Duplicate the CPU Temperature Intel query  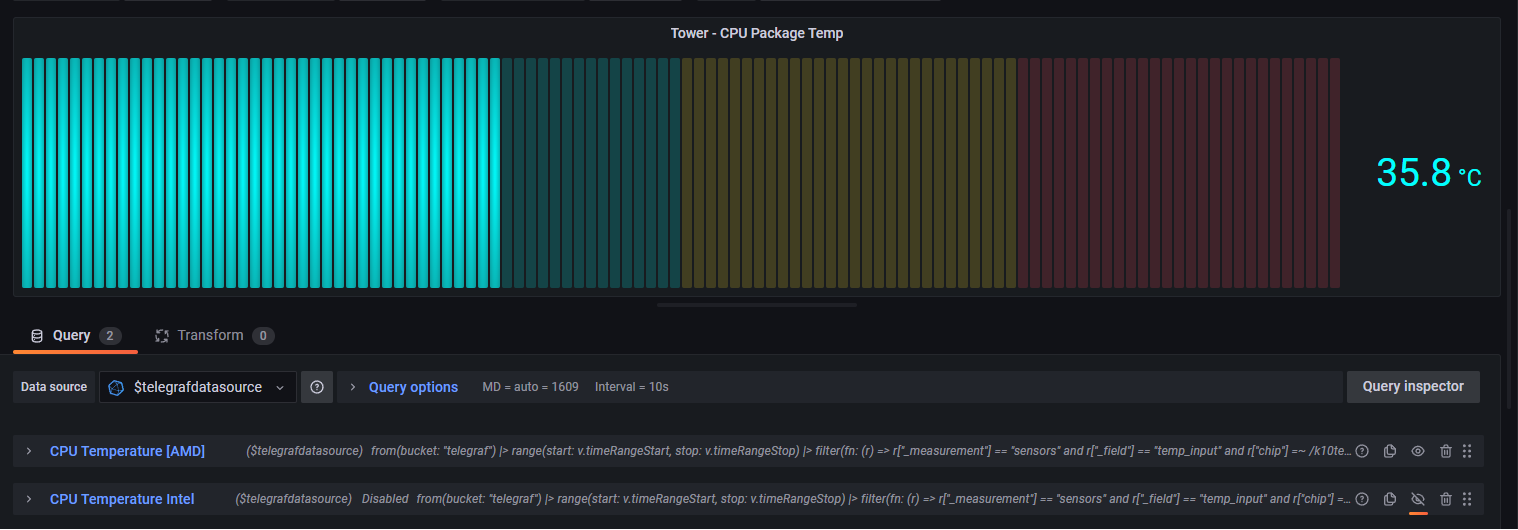[x=1389, y=499]
